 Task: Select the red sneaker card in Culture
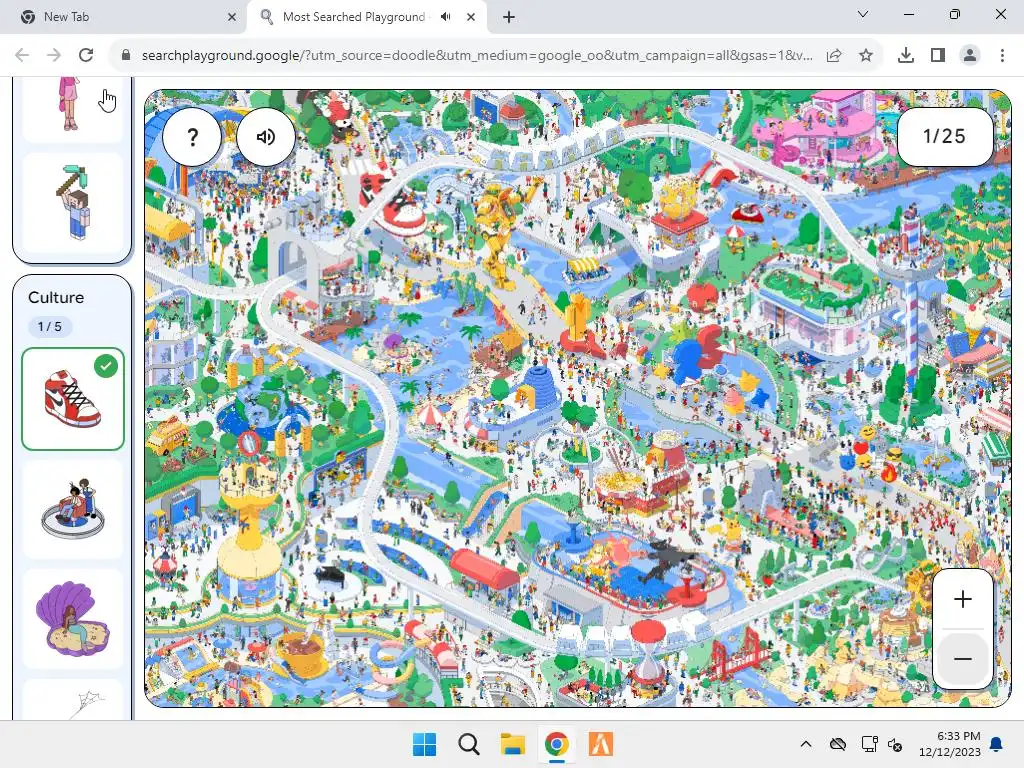tap(72, 399)
